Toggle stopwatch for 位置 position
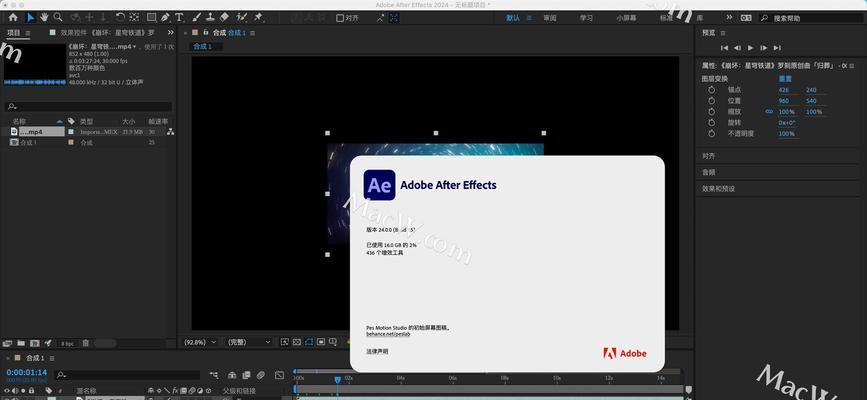Image resolution: width=867 pixels, height=400 pixels. (712, 101)
